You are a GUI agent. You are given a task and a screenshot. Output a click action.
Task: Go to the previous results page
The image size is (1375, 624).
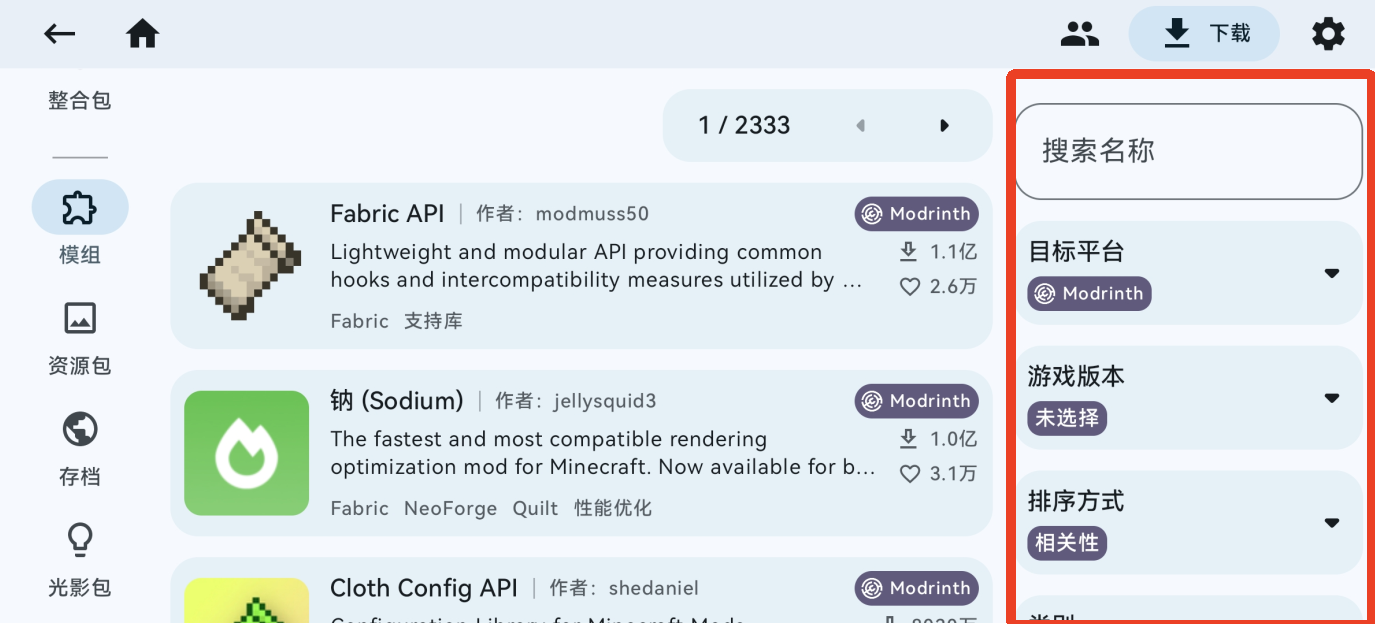click(x=860, y=125)
